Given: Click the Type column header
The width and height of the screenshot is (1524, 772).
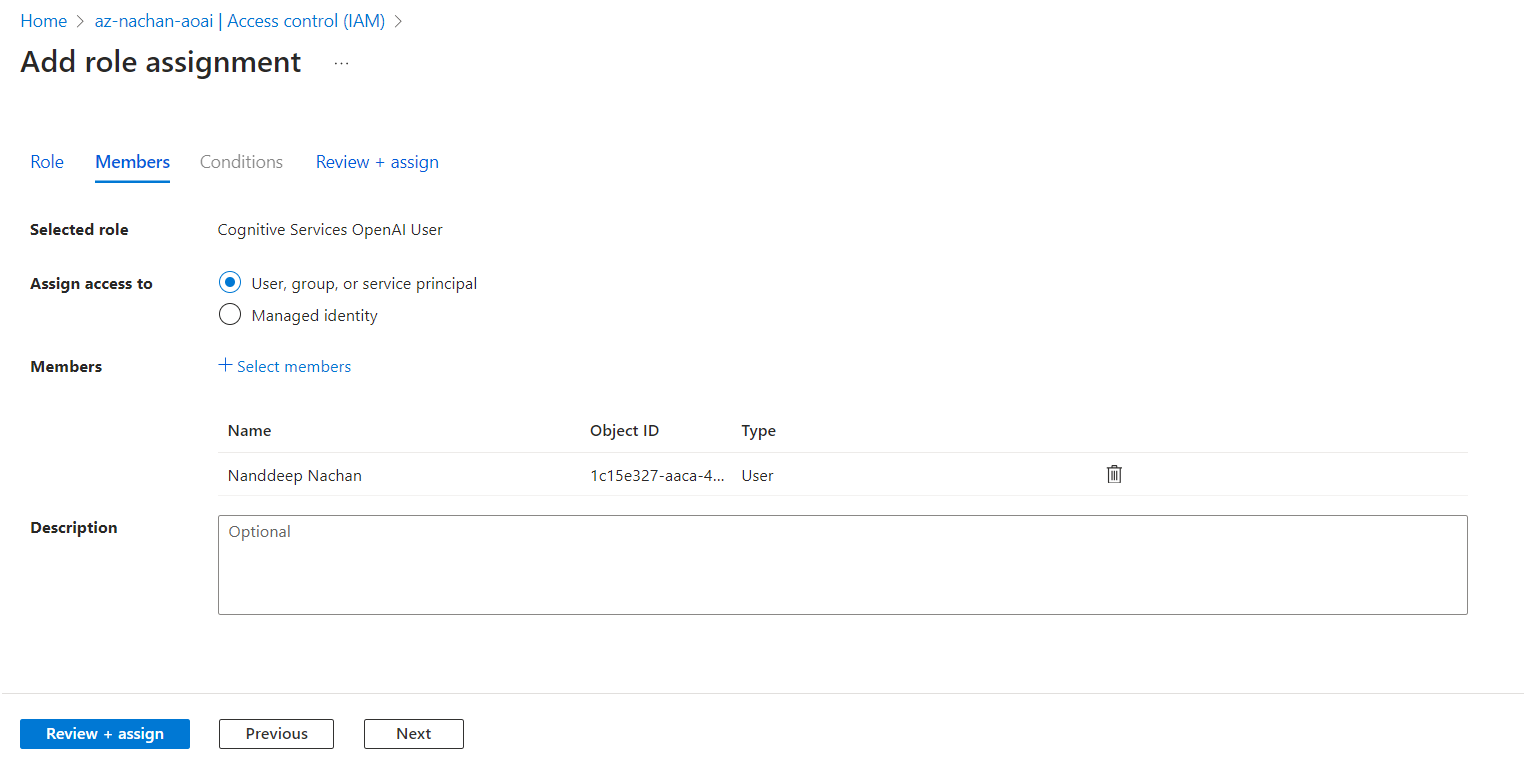Looking at the screenshot, I should 758,431.
